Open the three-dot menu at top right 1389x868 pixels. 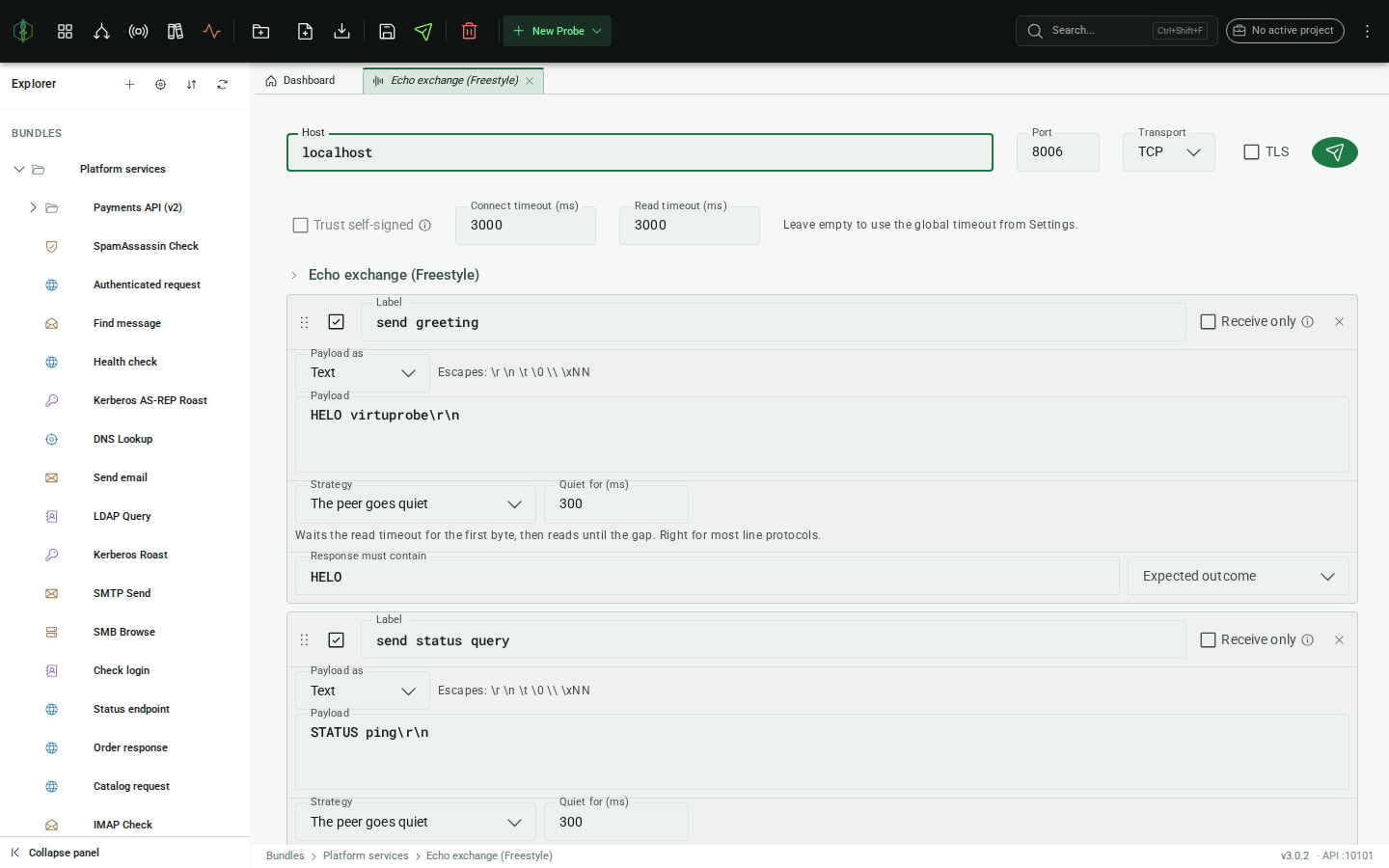[1367, 31]
